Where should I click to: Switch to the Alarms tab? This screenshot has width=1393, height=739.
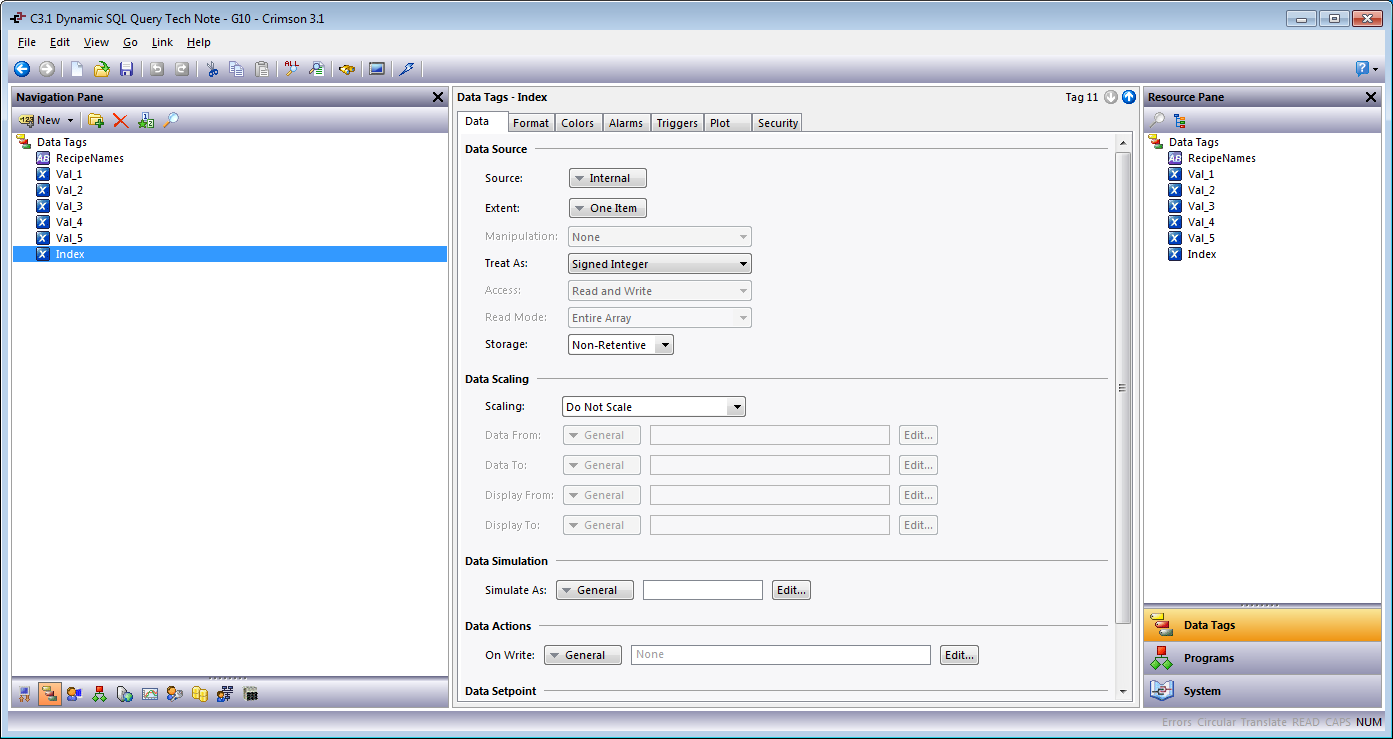click(626, 123)
